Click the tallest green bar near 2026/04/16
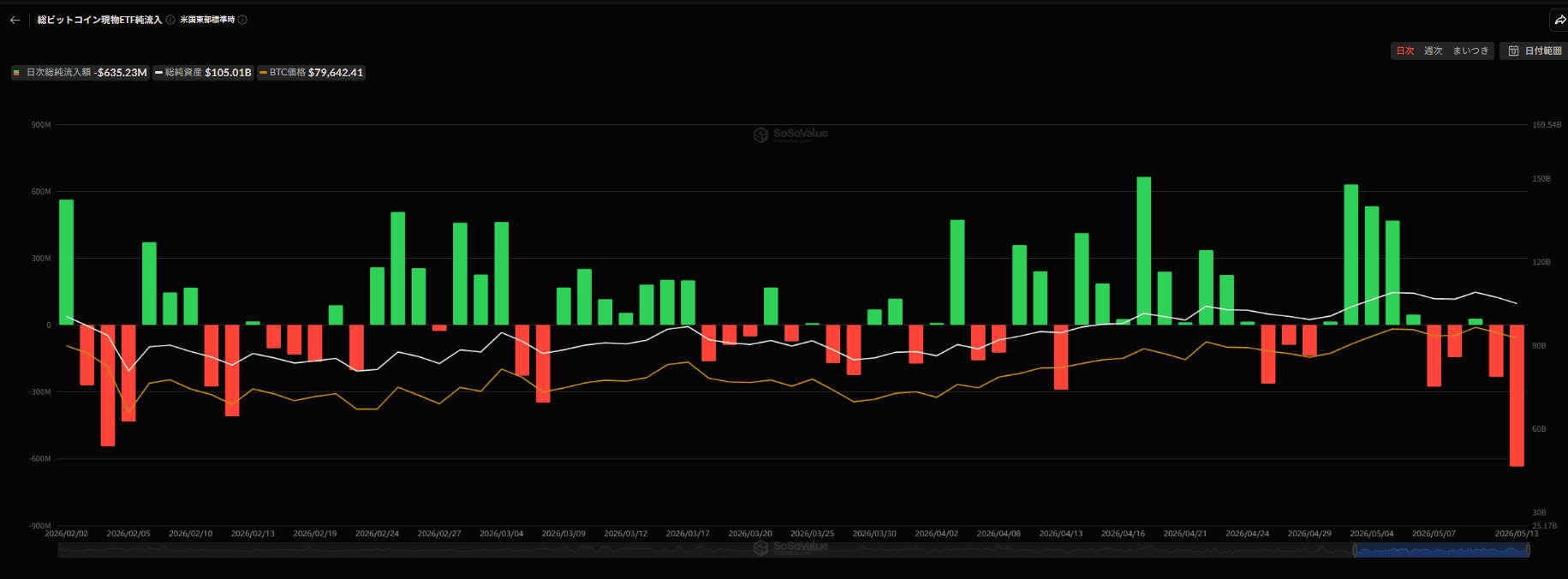1568x579 pixels. coord(1143,251)
